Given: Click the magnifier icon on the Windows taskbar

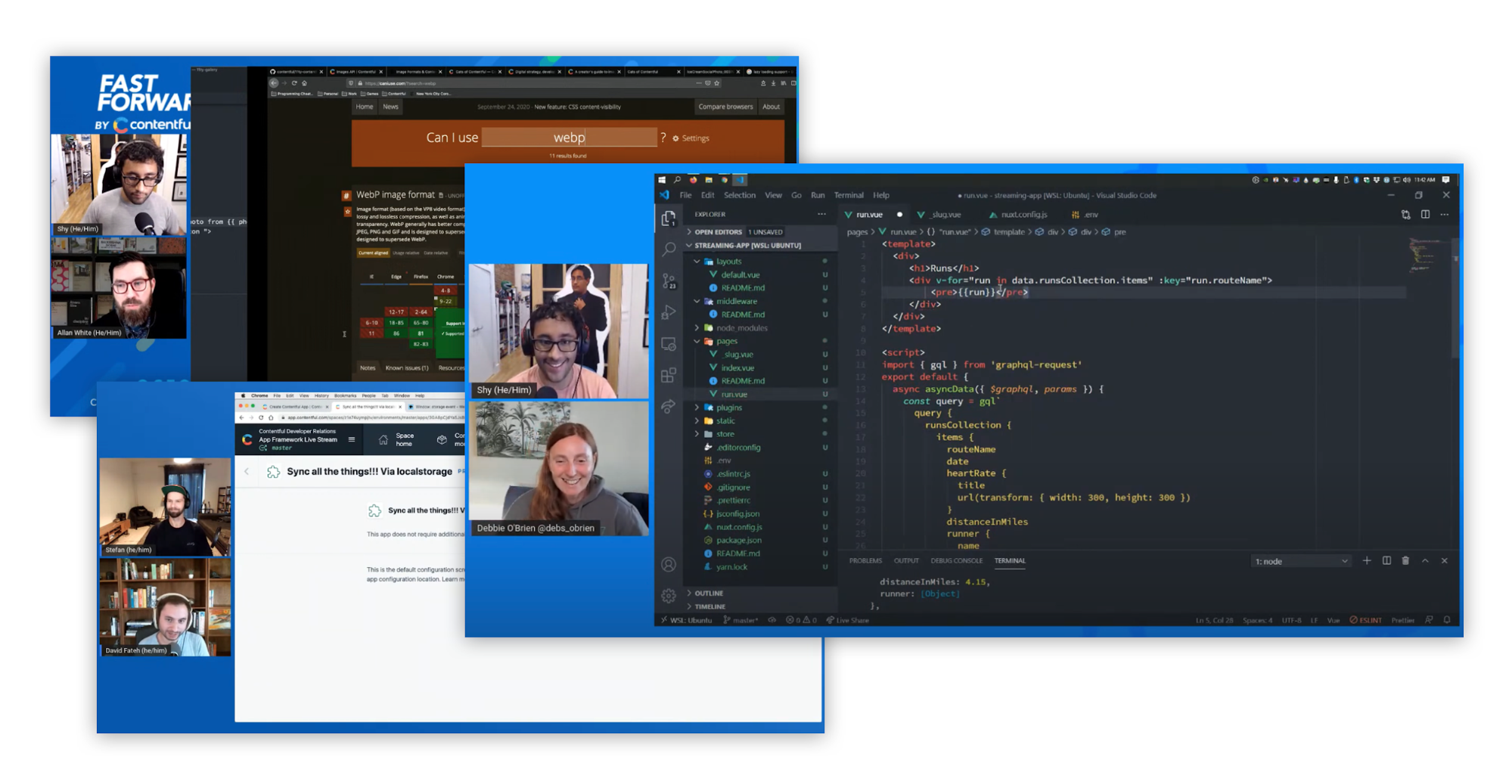Looking at the screenshot, I should pos(677,180).
